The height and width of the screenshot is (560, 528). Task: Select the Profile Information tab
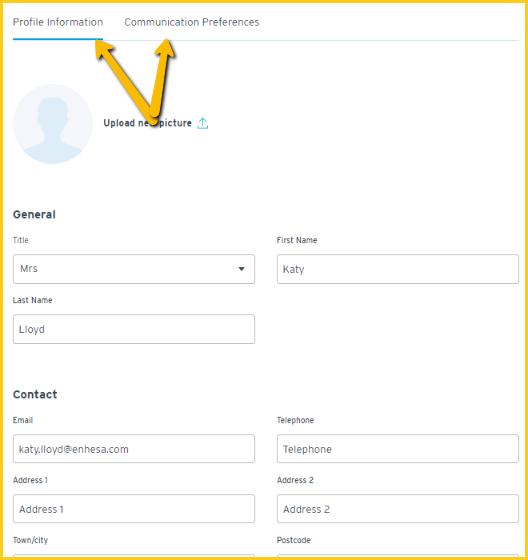click(x=58, y=22)
